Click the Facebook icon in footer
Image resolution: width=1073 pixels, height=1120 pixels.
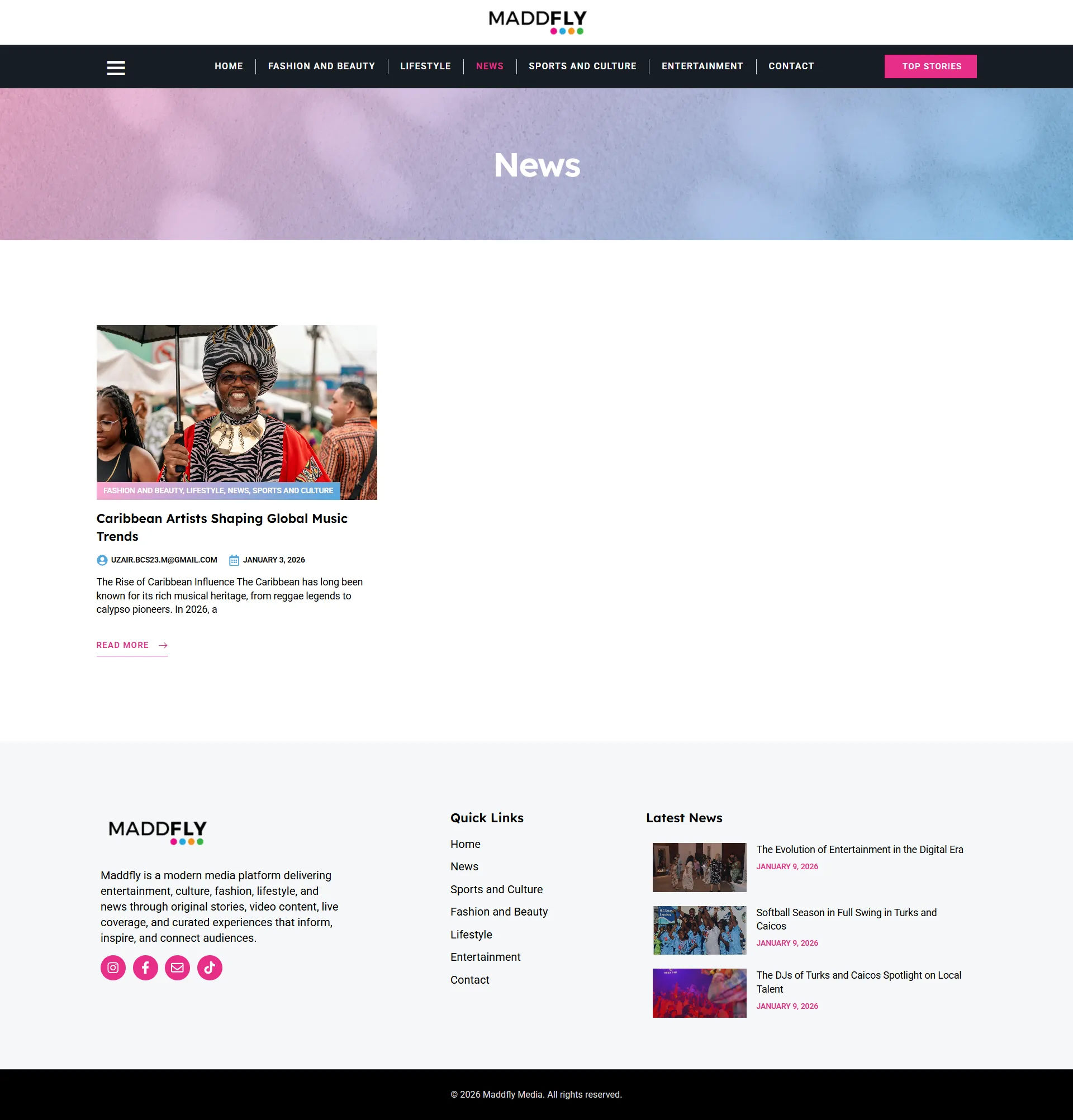click(x=145, y=968)
